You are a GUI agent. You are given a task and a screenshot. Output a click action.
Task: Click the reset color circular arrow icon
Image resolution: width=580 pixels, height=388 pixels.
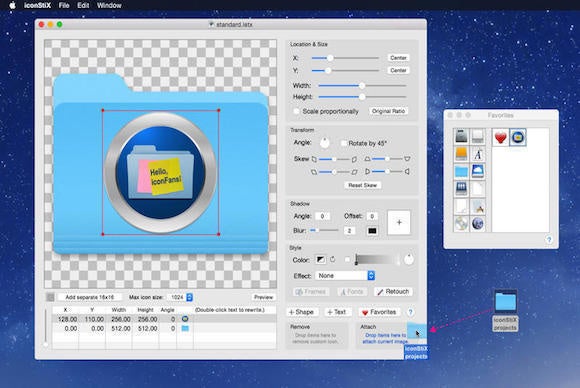(333, 260)
